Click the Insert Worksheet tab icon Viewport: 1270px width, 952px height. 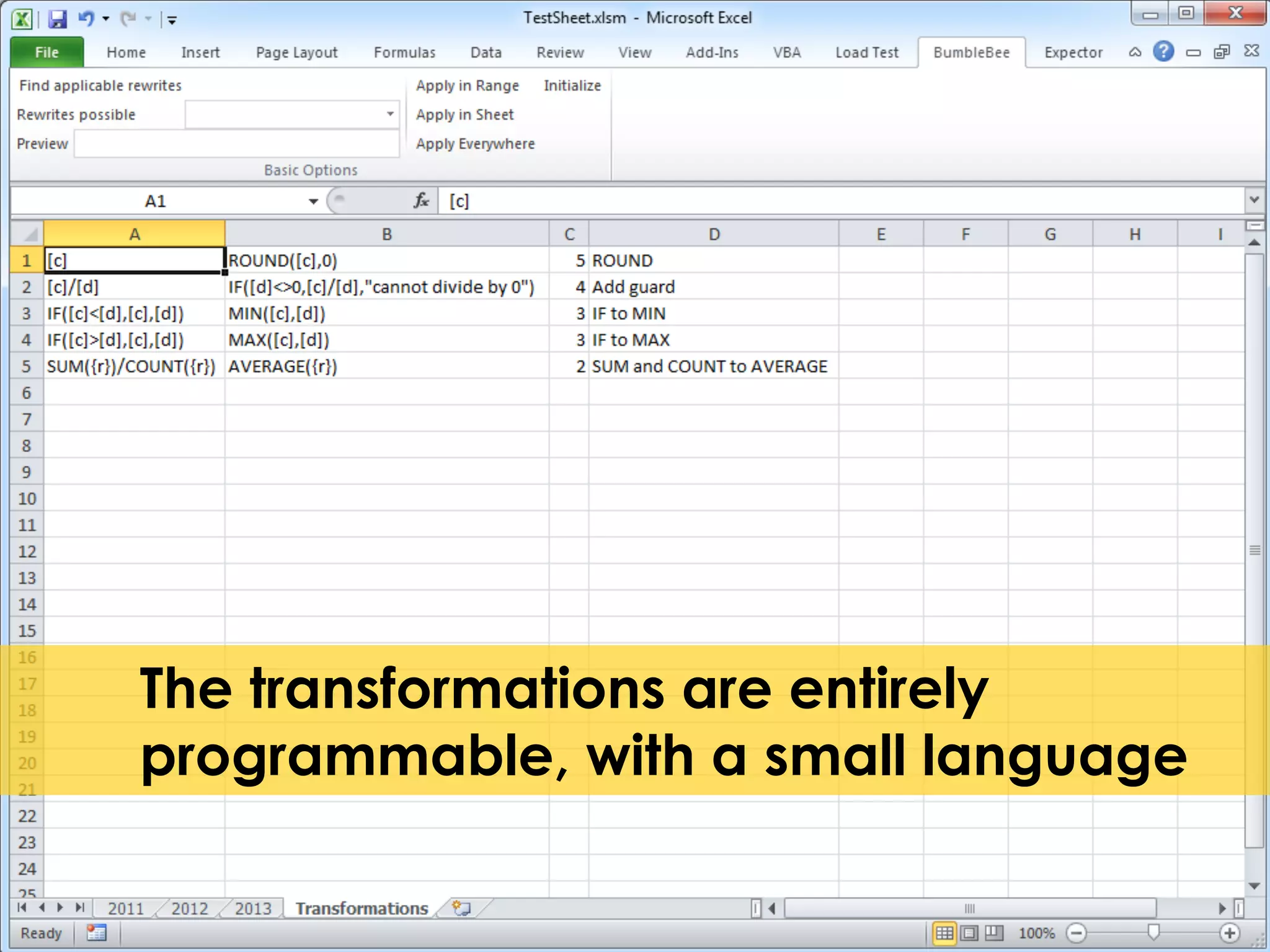point(461,909)
